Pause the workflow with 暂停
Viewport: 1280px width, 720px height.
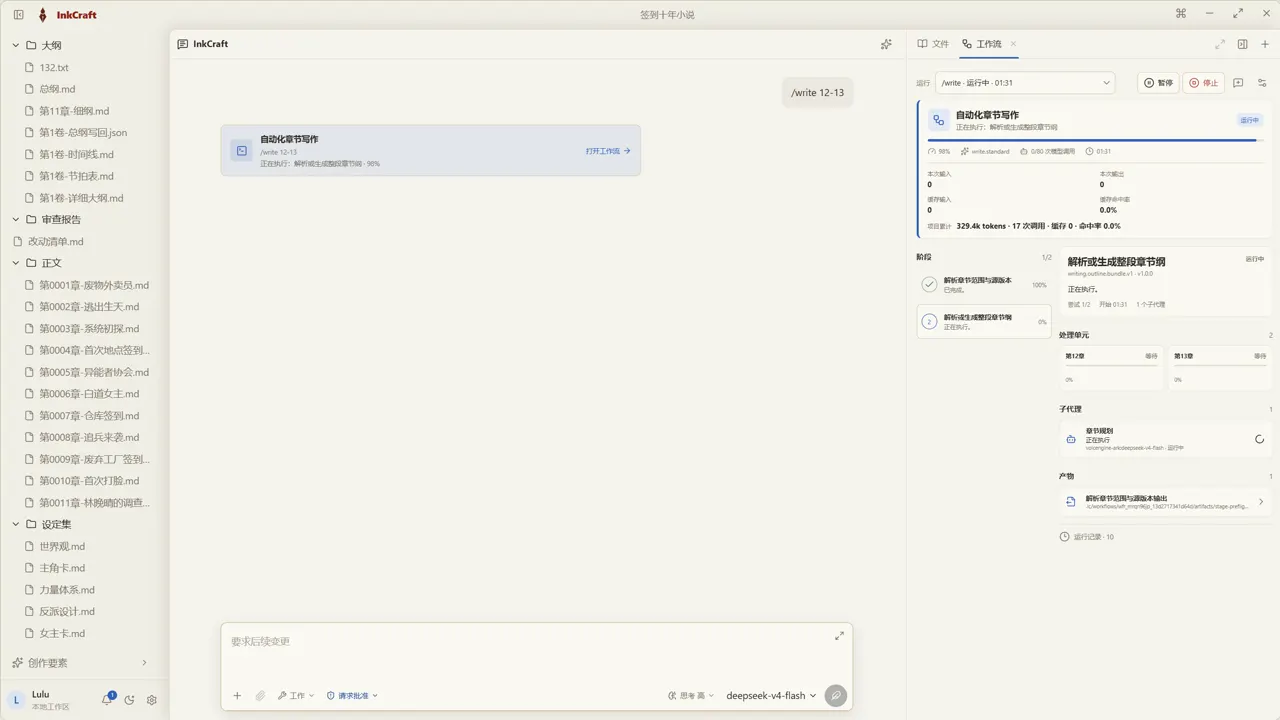coord(1159,83)
